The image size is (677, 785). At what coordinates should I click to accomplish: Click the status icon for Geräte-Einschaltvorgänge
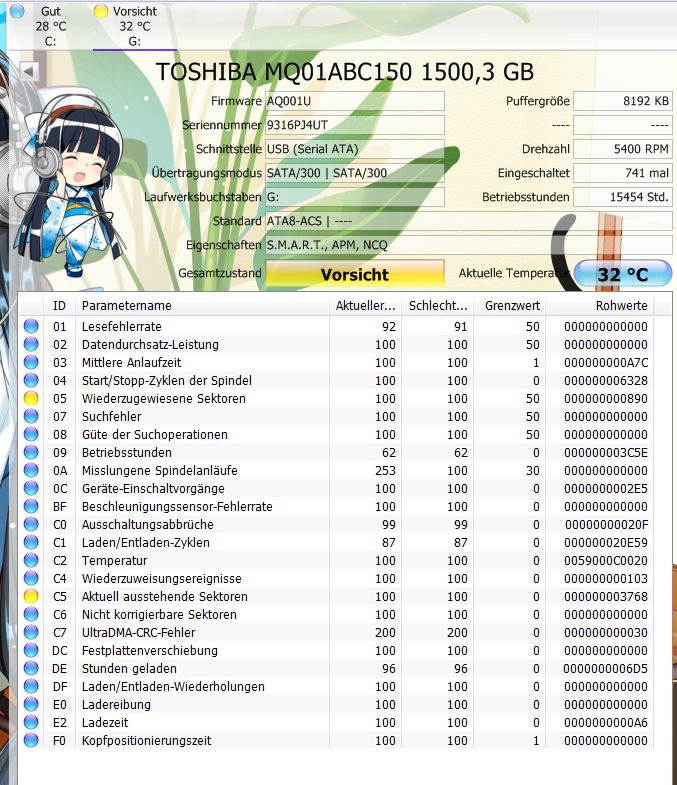31,489
